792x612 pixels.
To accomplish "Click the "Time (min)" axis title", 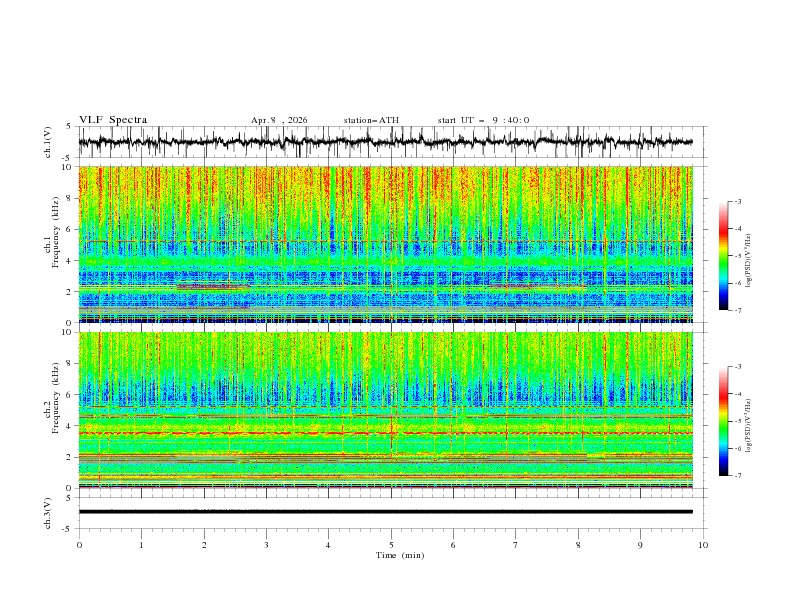I will [400, 555].
